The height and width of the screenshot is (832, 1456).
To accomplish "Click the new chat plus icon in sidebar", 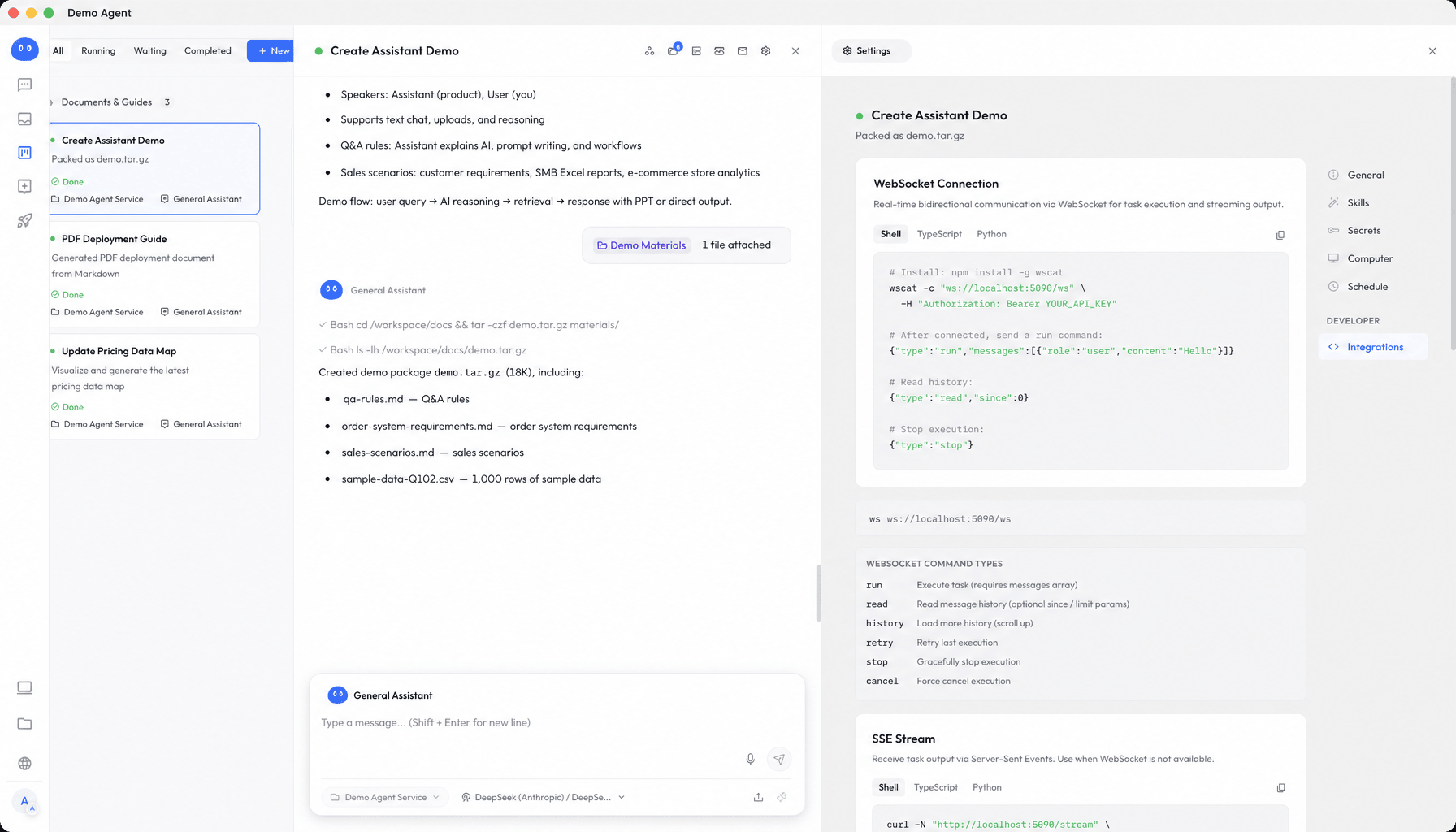I will point(24,187).
